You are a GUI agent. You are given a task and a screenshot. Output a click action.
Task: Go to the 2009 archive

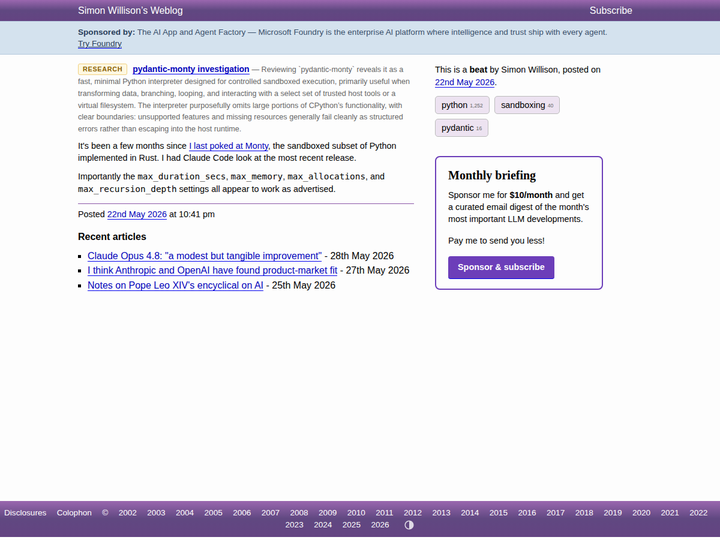[x=327, y=513]
